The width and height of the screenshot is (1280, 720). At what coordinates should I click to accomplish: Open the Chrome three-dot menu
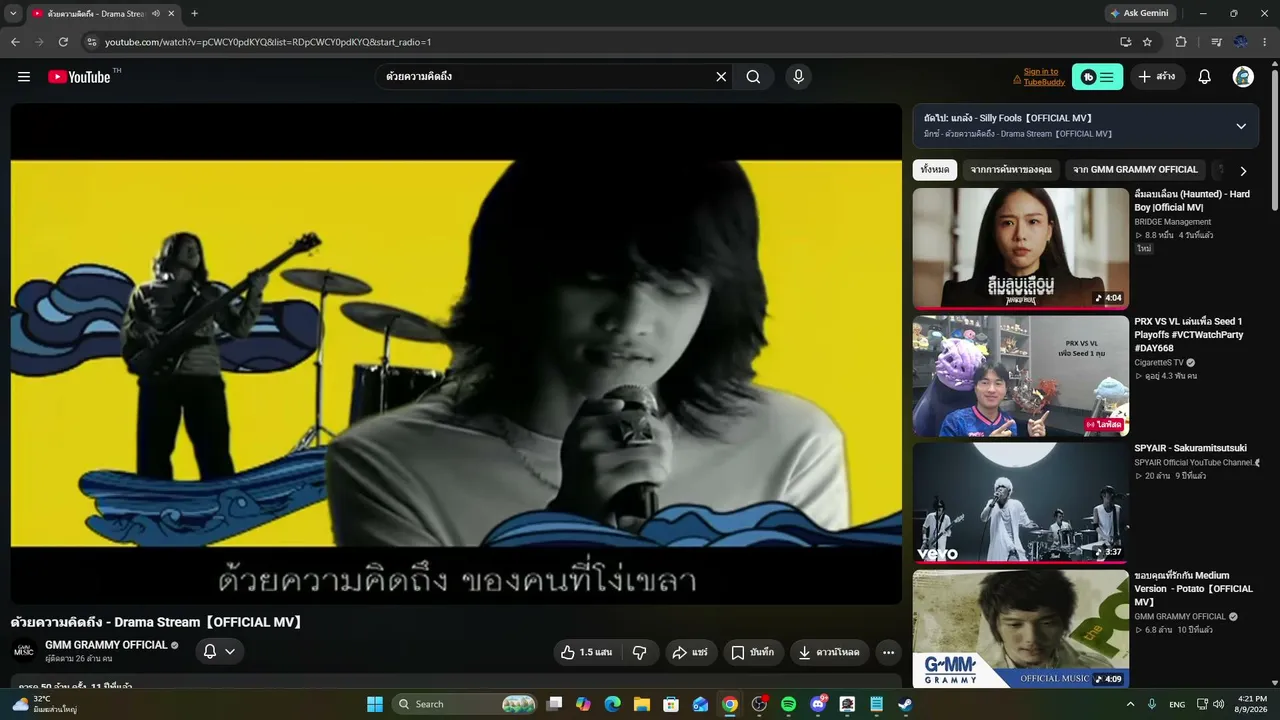point(1265,42)
